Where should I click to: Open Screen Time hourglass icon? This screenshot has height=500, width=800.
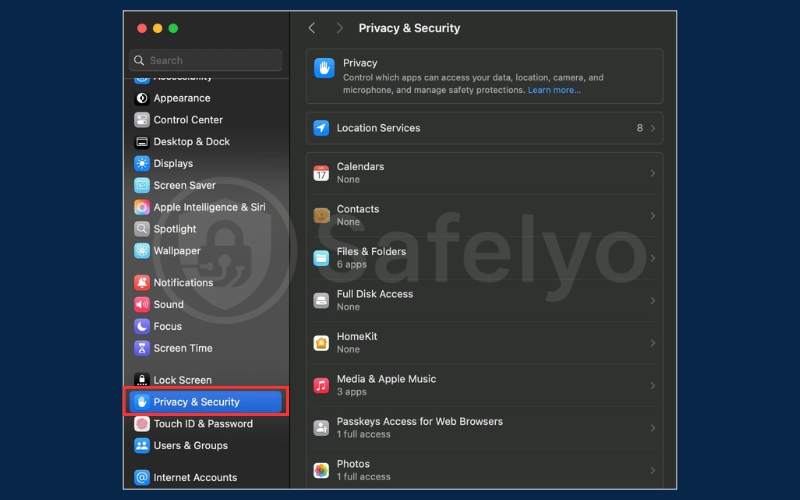(x=142, y=348)
